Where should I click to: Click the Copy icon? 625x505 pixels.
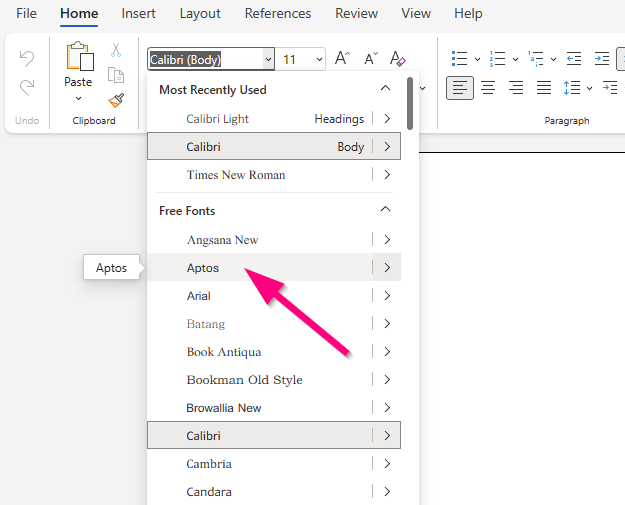[x=116, y=75]
